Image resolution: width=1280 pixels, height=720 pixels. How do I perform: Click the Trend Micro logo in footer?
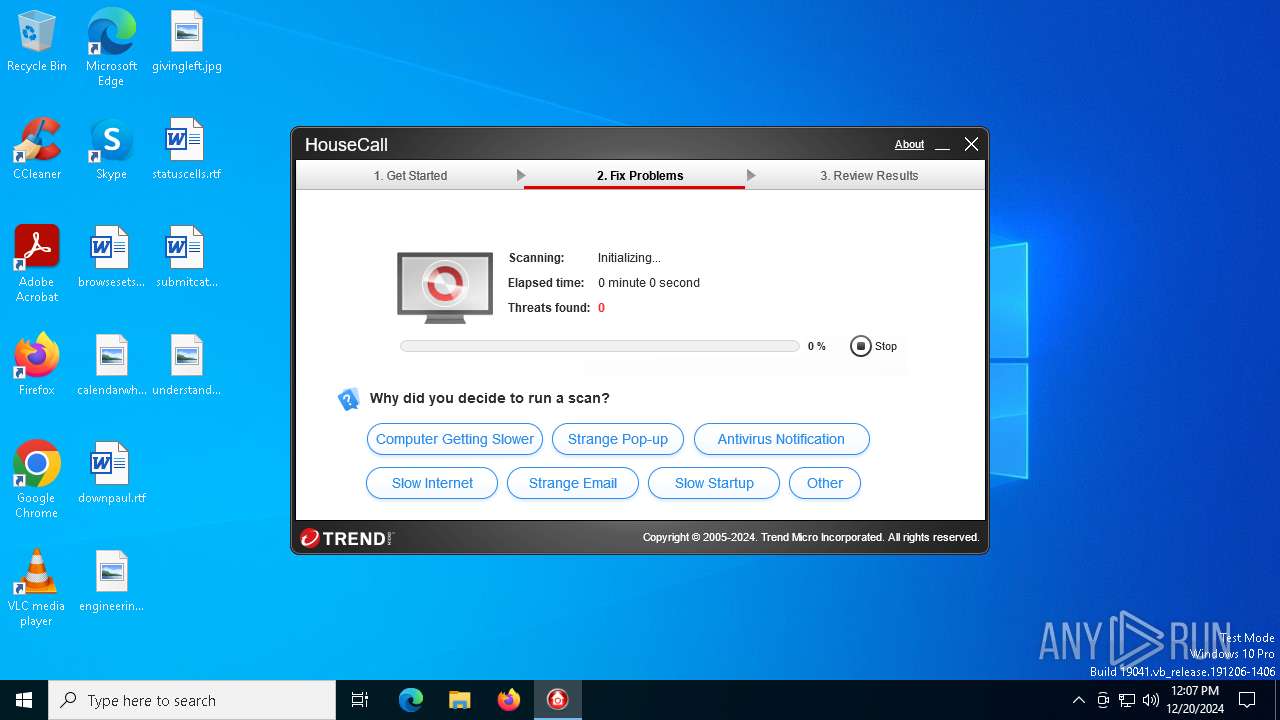347,538
